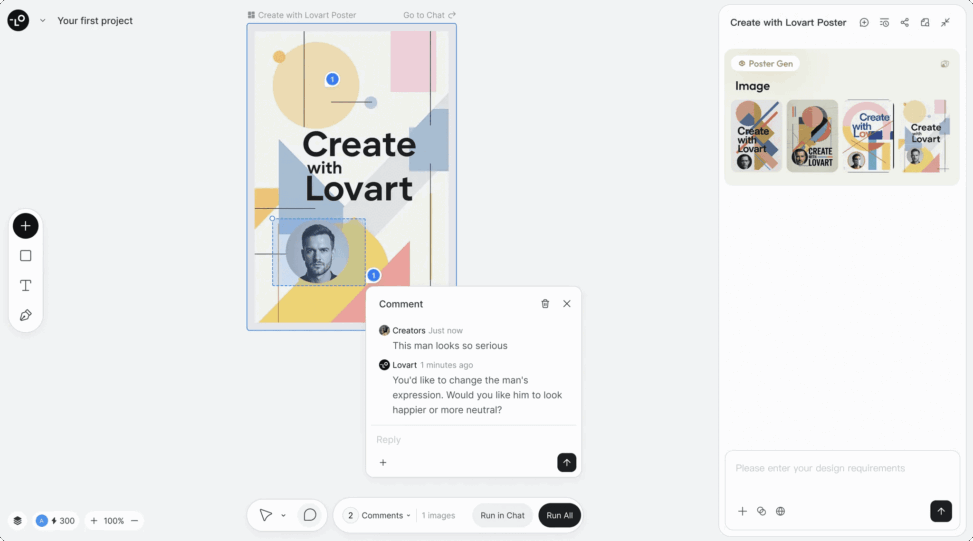Click the Reply input field
The height and width of the screenshot is (541, 973).
[473, 439]
